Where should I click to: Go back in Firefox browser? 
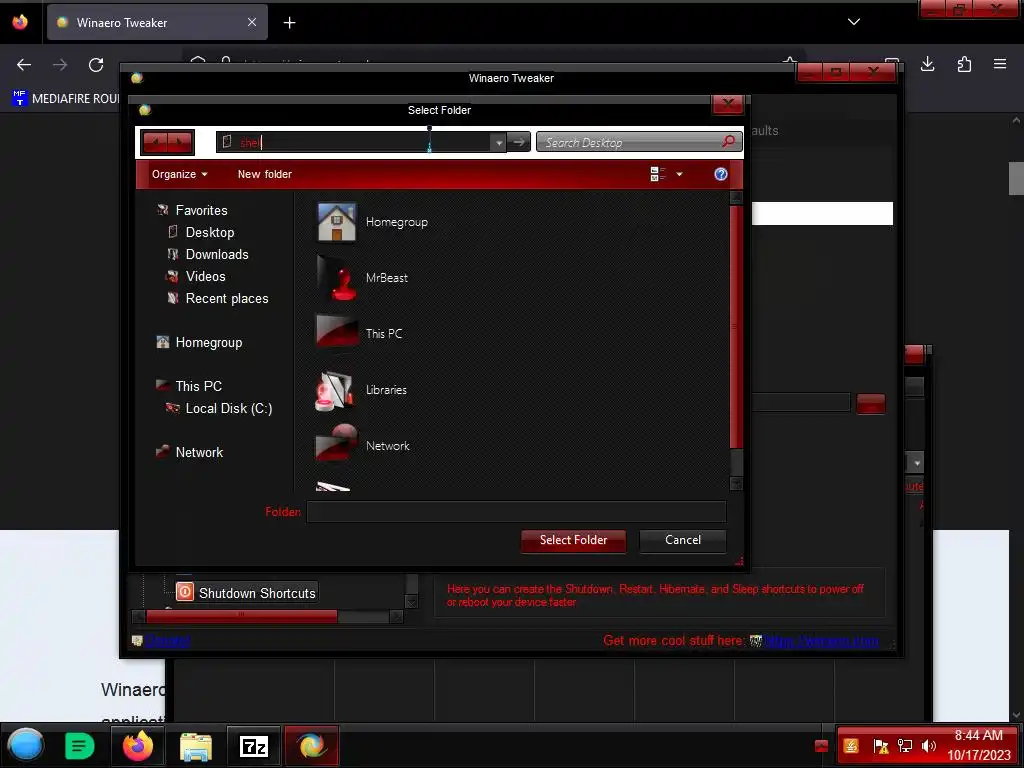pyautogui.click(x=24, y=65)
